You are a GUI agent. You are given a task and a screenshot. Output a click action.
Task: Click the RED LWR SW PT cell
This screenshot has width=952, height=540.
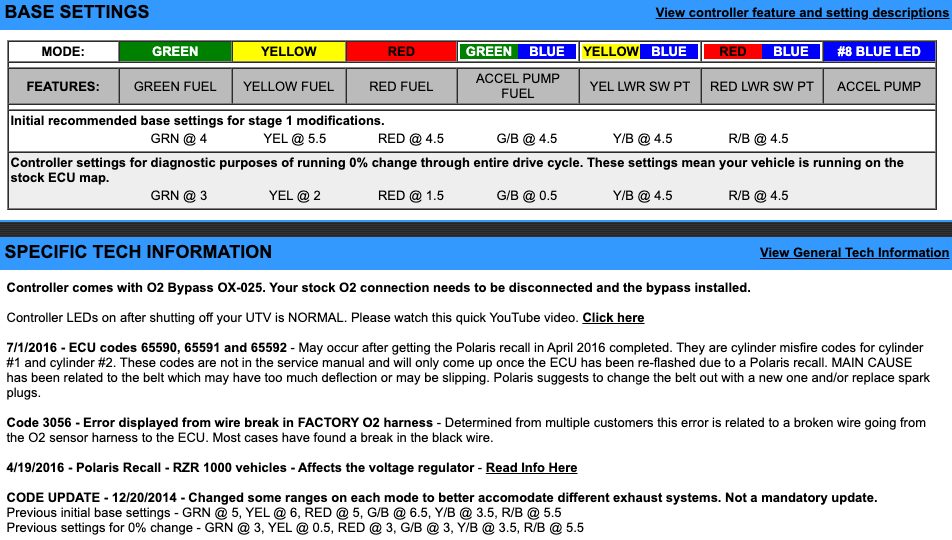coord(762,87)
